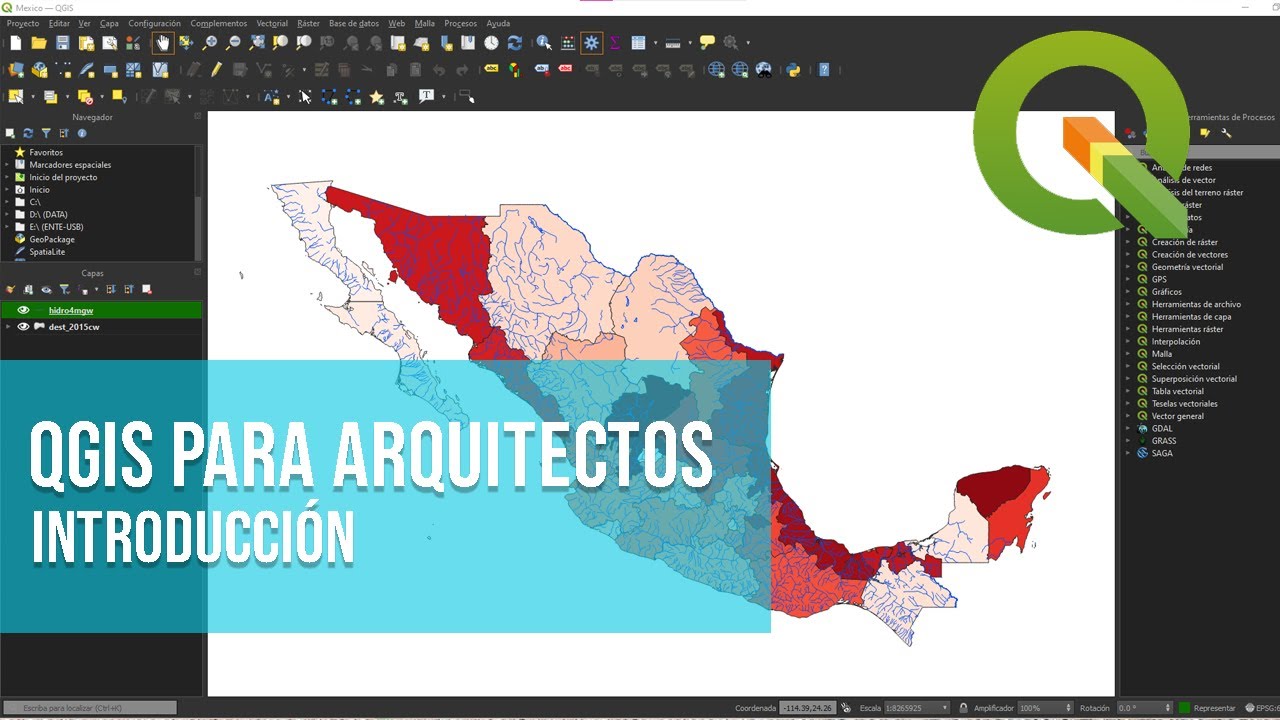Select the Pan Map hand tool
Viewport: 1280px width, 720px height.
tap(162, 43)
